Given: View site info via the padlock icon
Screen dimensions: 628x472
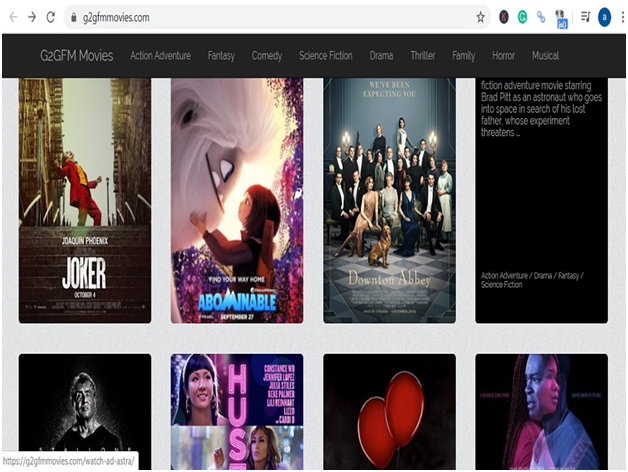Looking at the screenshot, I should click(x=73, y=17).
